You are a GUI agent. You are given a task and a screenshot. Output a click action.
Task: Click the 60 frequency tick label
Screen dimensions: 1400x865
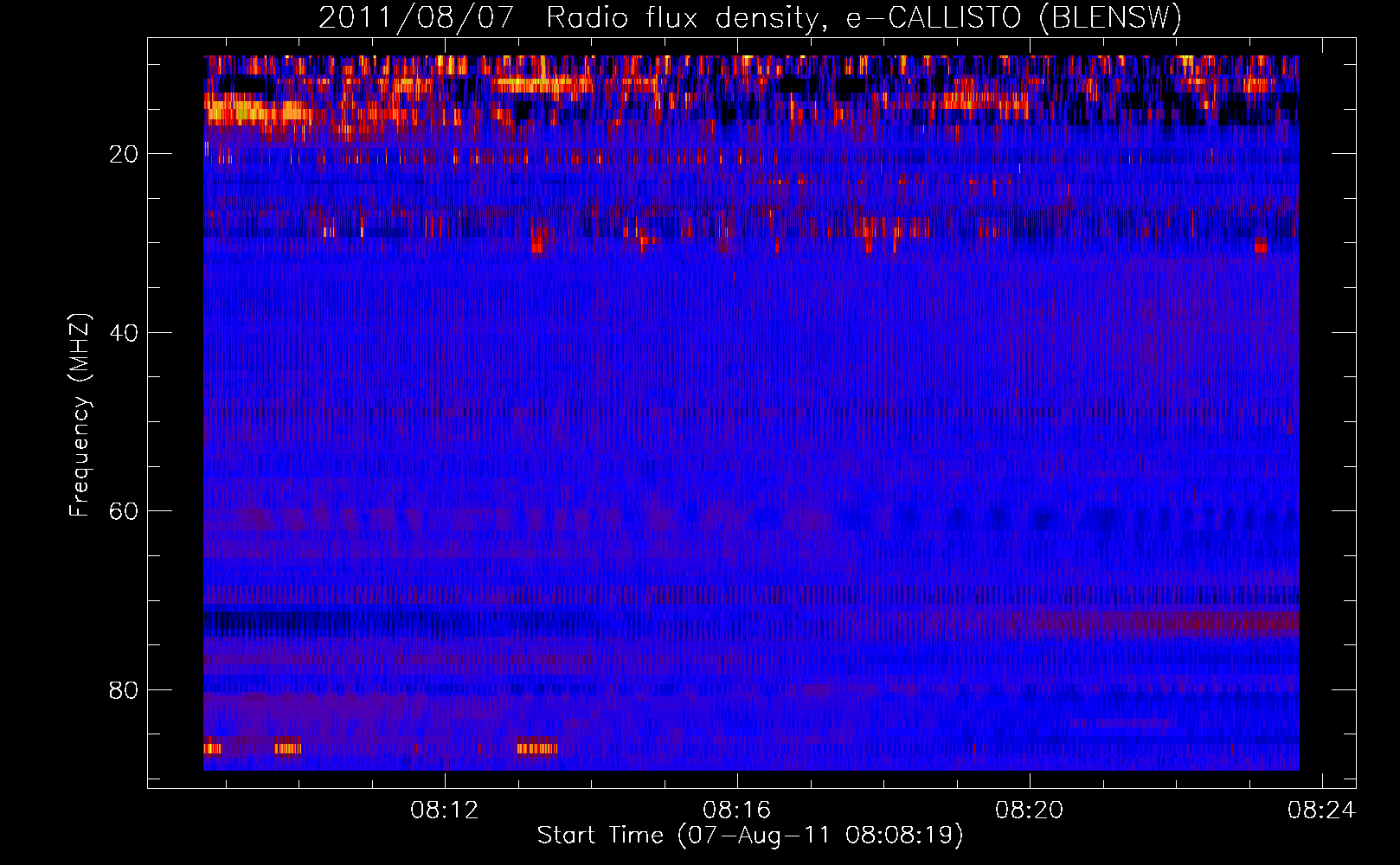[124, 512]
